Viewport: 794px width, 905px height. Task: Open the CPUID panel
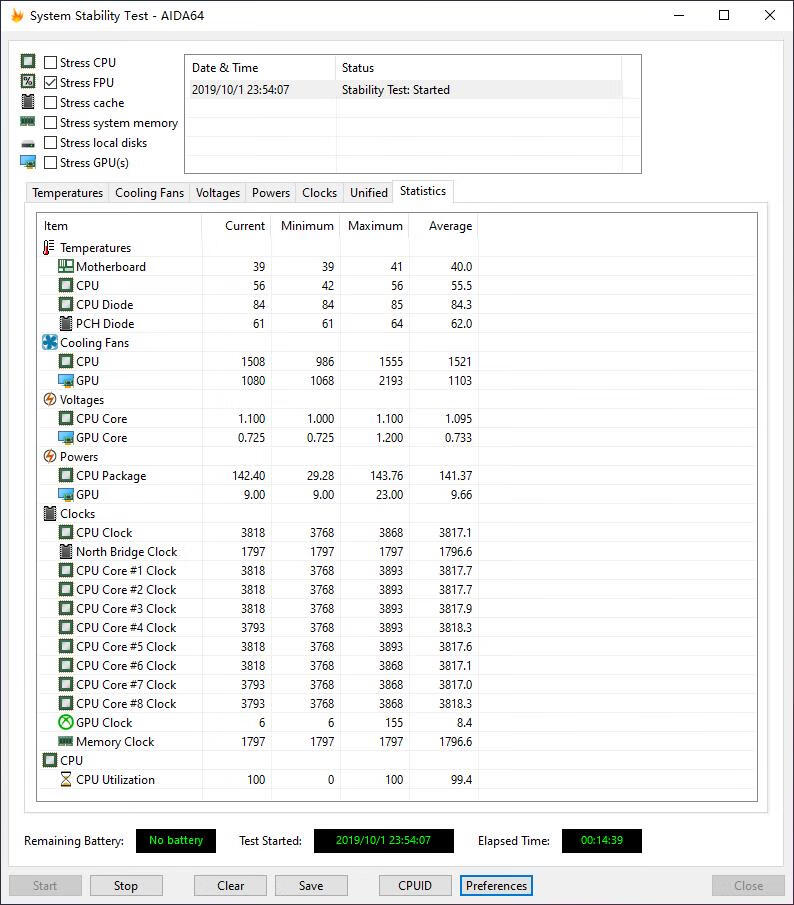[x=415, y=885]
